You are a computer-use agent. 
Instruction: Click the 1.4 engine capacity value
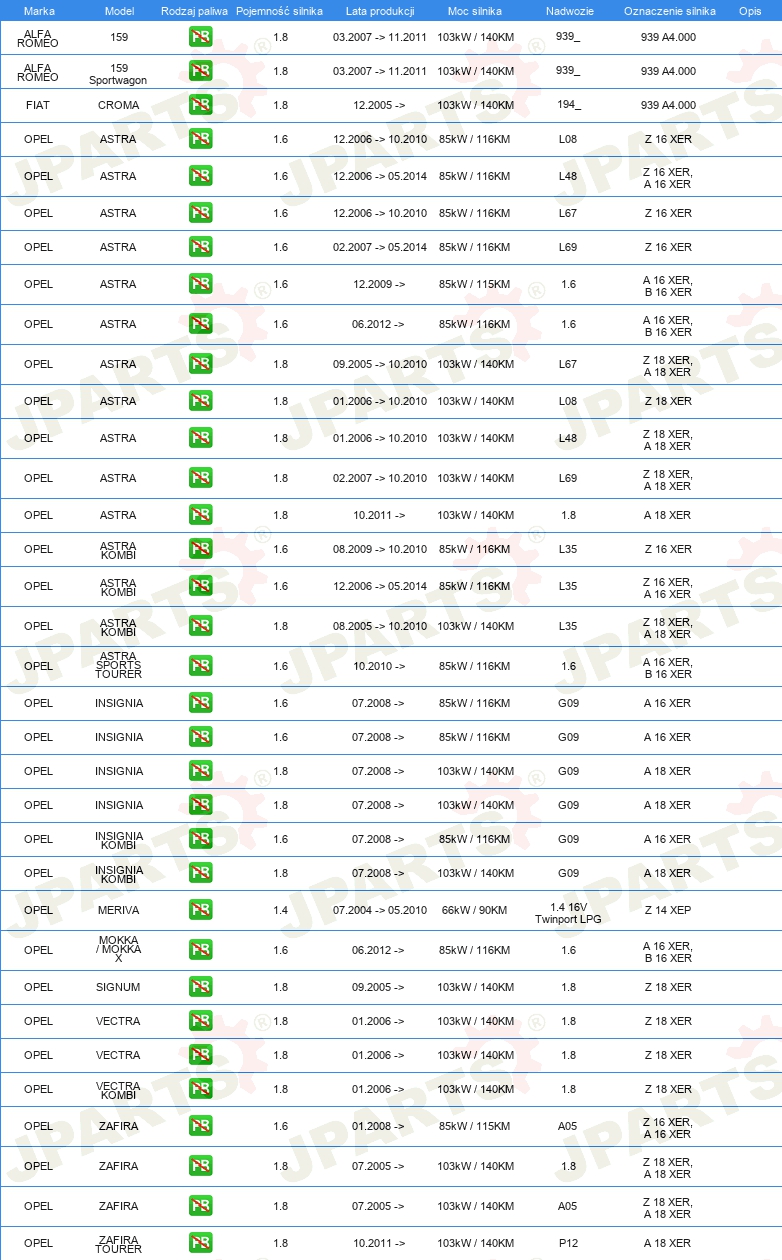pos(280,910)
